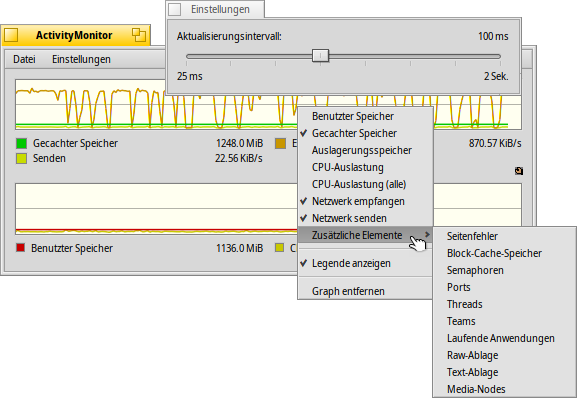The width and height of the screenshot is (577, 398).
Task: Click the 2 Sek. slider maximum label
Action: (x=496, y=76)
